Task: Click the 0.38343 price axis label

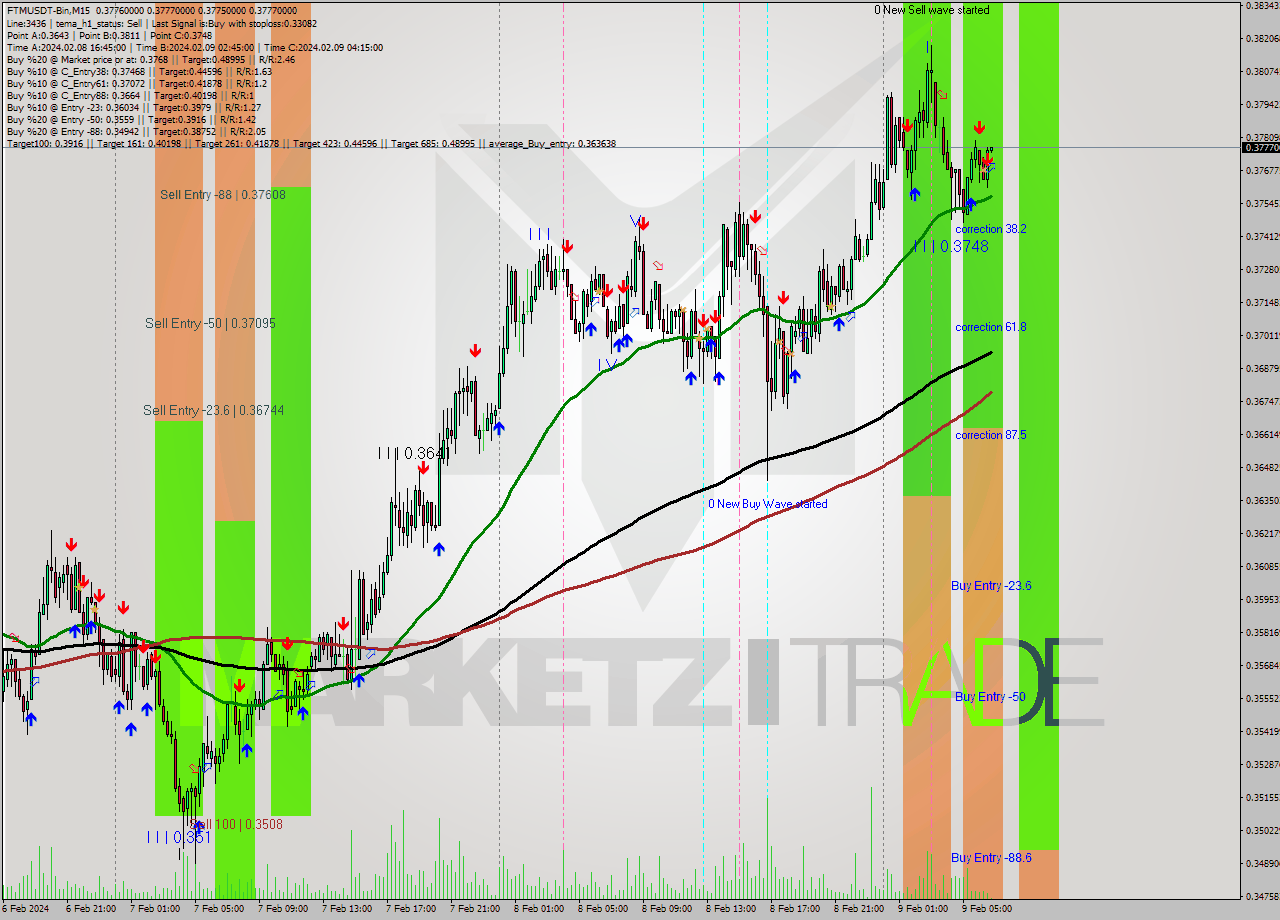Action: point(1261,6)
